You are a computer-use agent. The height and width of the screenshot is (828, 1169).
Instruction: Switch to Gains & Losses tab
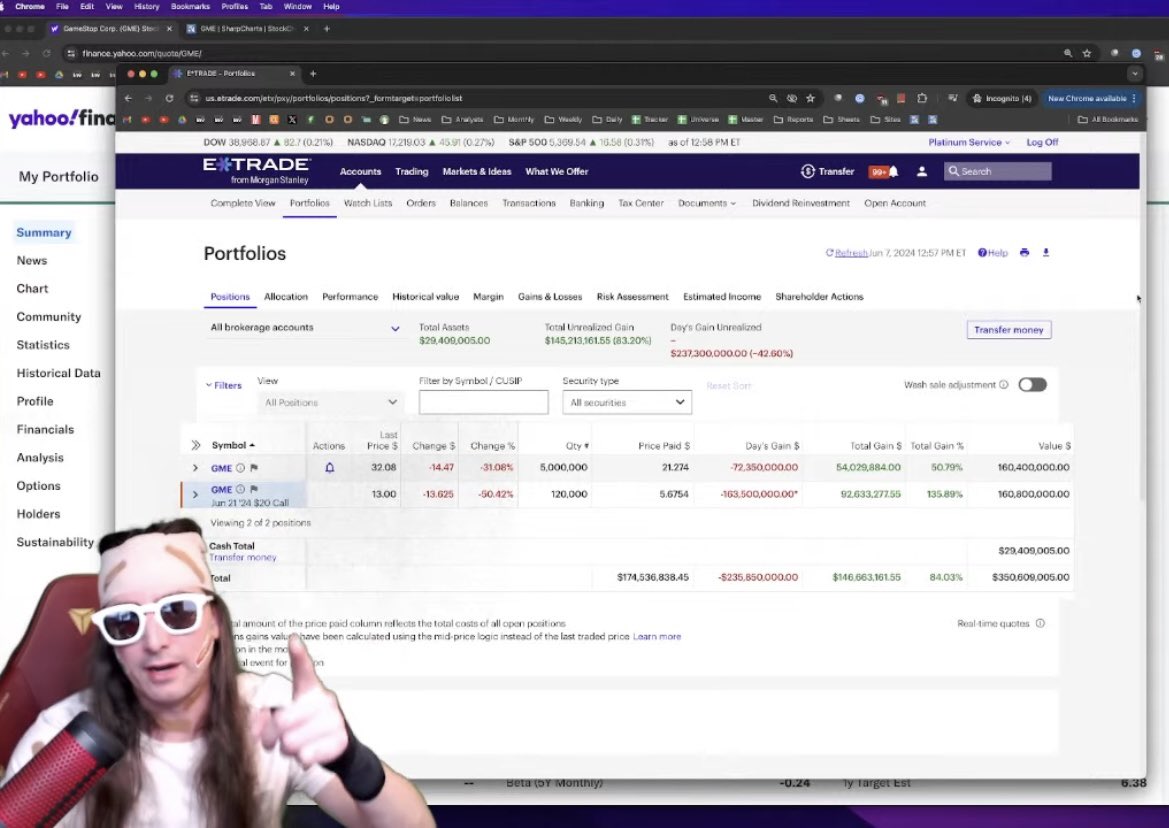(550, 297)
